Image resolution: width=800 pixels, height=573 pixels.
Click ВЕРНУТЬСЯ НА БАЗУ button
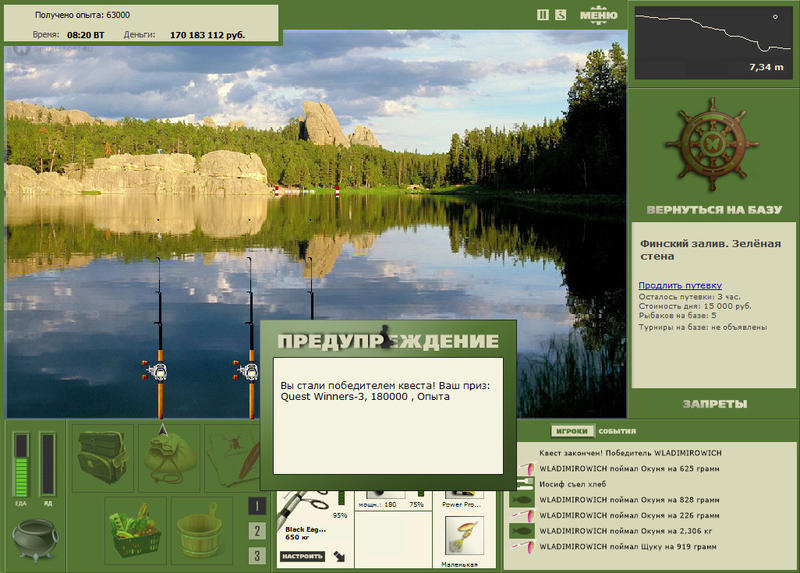click(714, 210)
